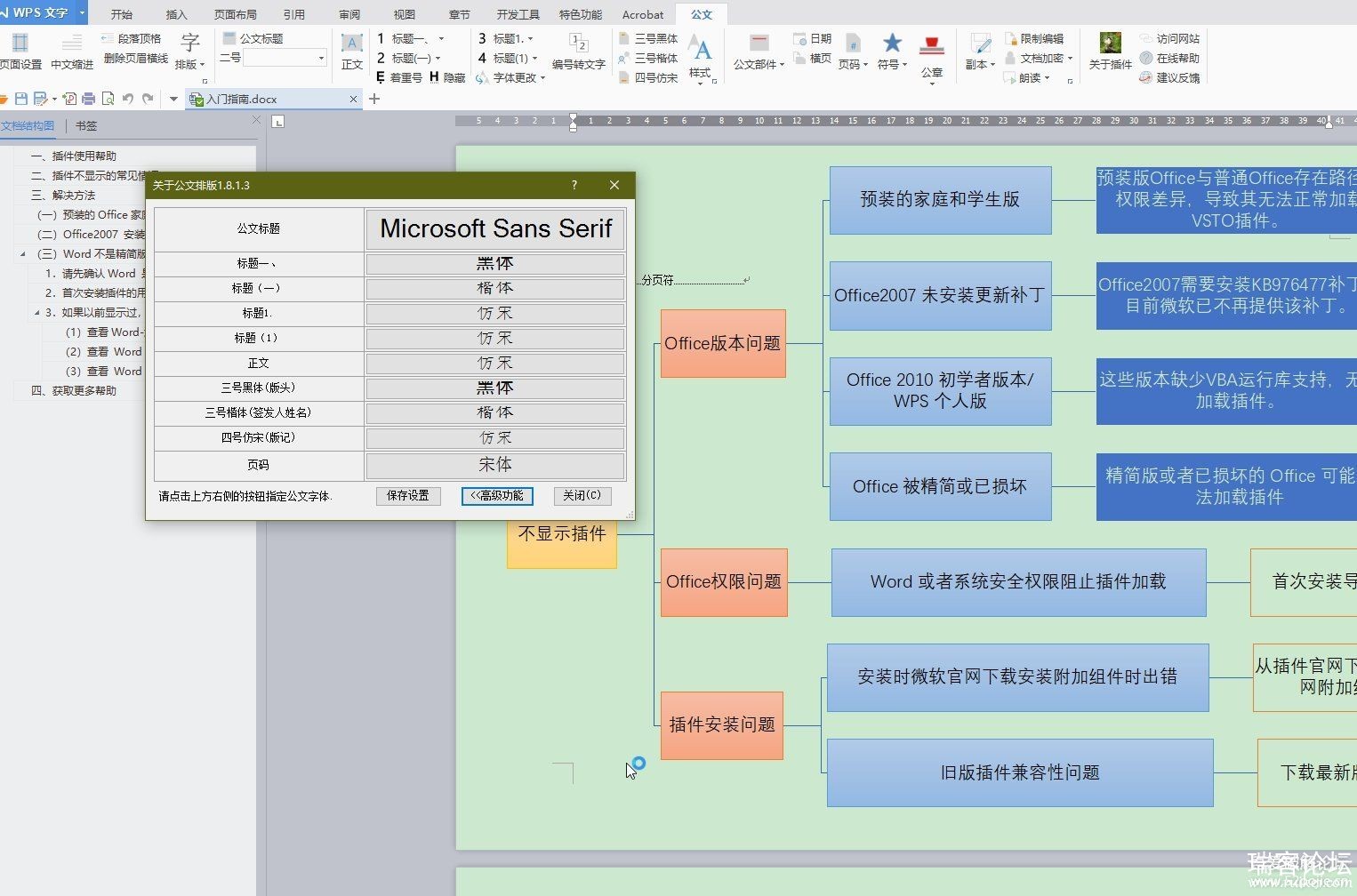Expand the 标题1. heading dropdown arrow

[531, 39]
